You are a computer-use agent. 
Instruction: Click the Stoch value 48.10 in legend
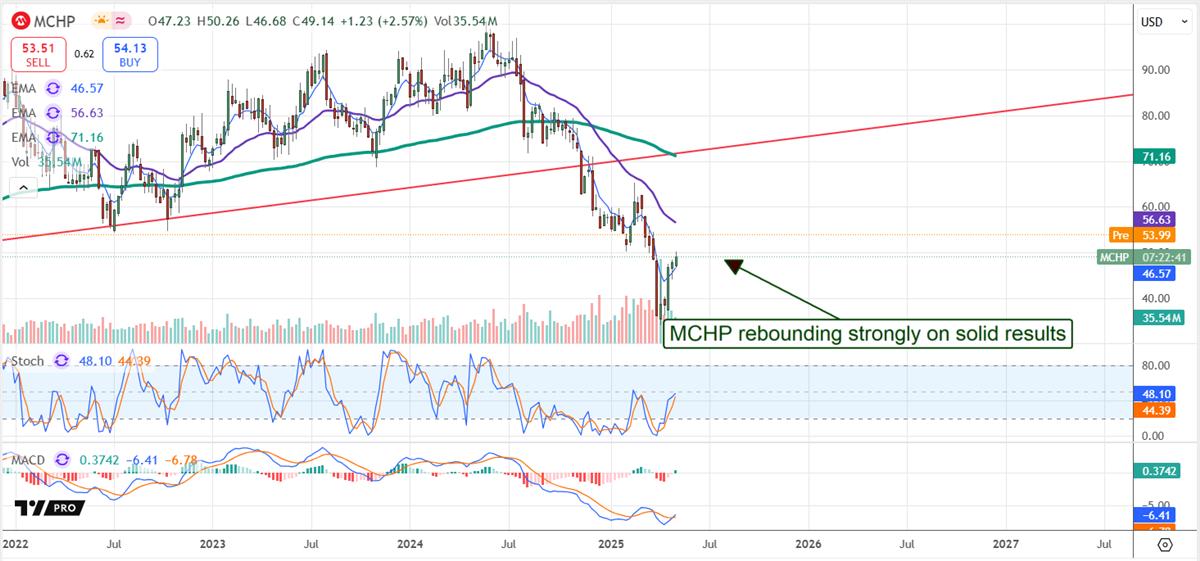pyautogui.click(x=93, y=361)
